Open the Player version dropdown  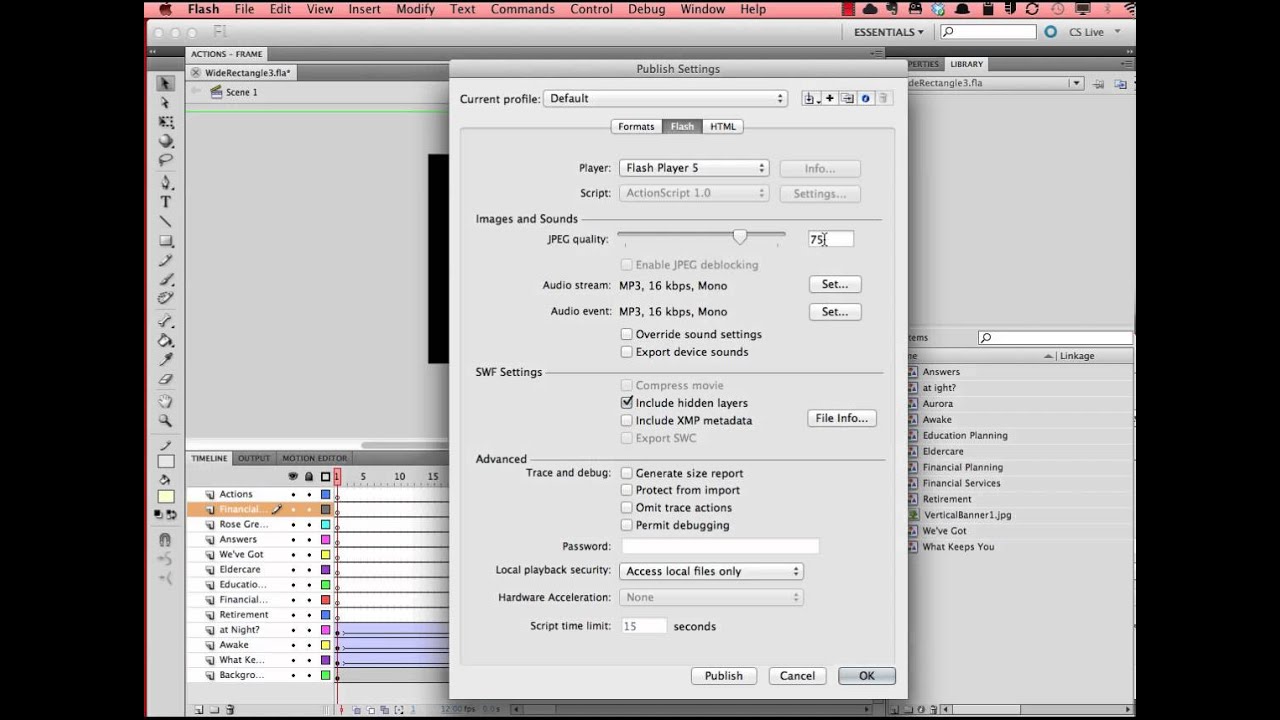[694, 168]
